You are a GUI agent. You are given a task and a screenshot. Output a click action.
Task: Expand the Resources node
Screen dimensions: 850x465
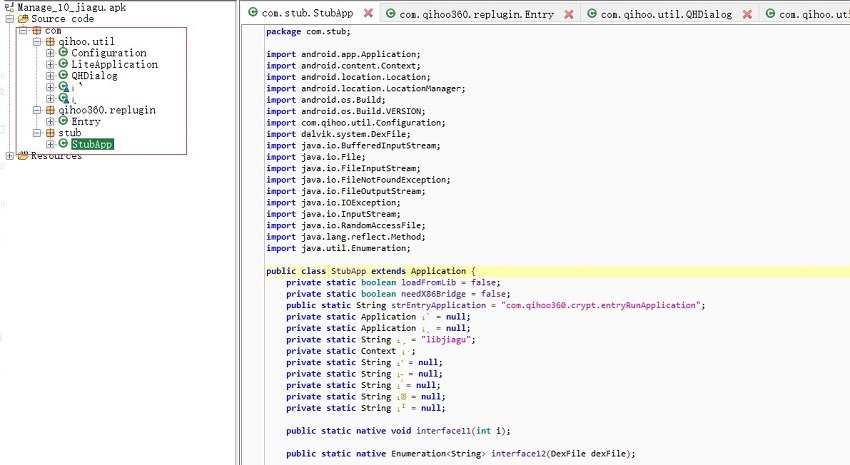10,156
